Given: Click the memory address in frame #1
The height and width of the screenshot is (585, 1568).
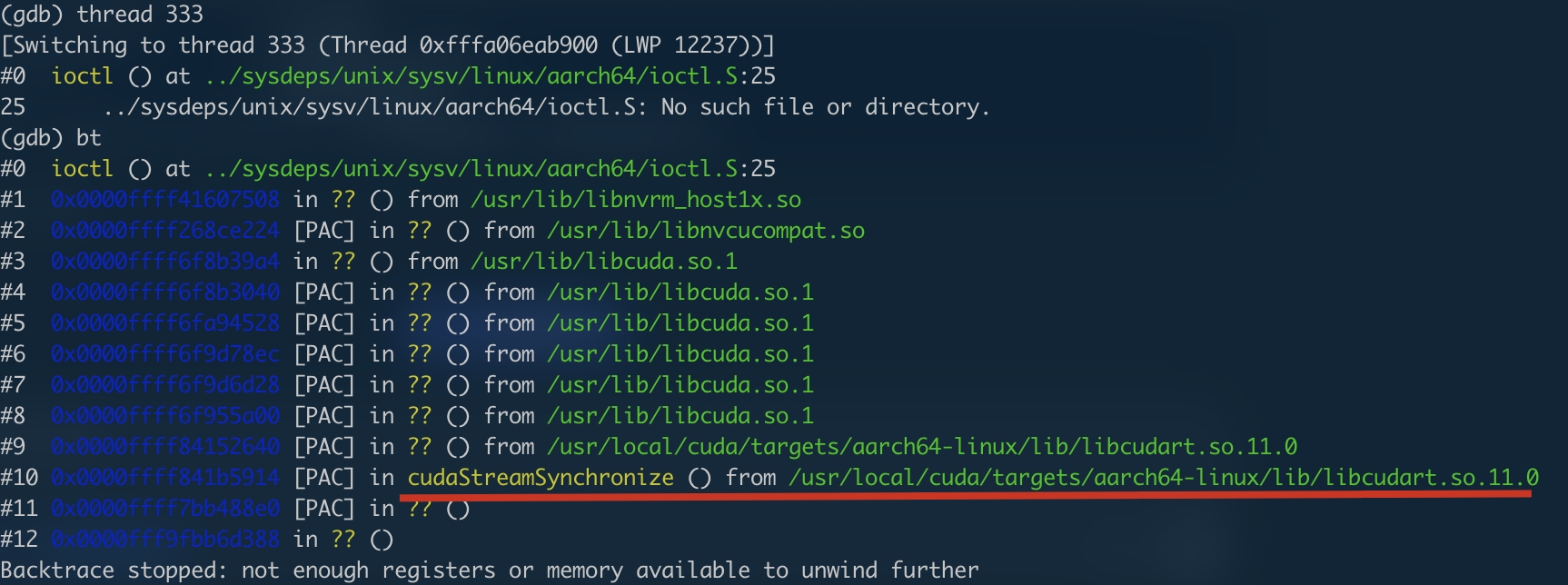Looking at the screenshot, I should pyautogui.click(x=165, y=200).
